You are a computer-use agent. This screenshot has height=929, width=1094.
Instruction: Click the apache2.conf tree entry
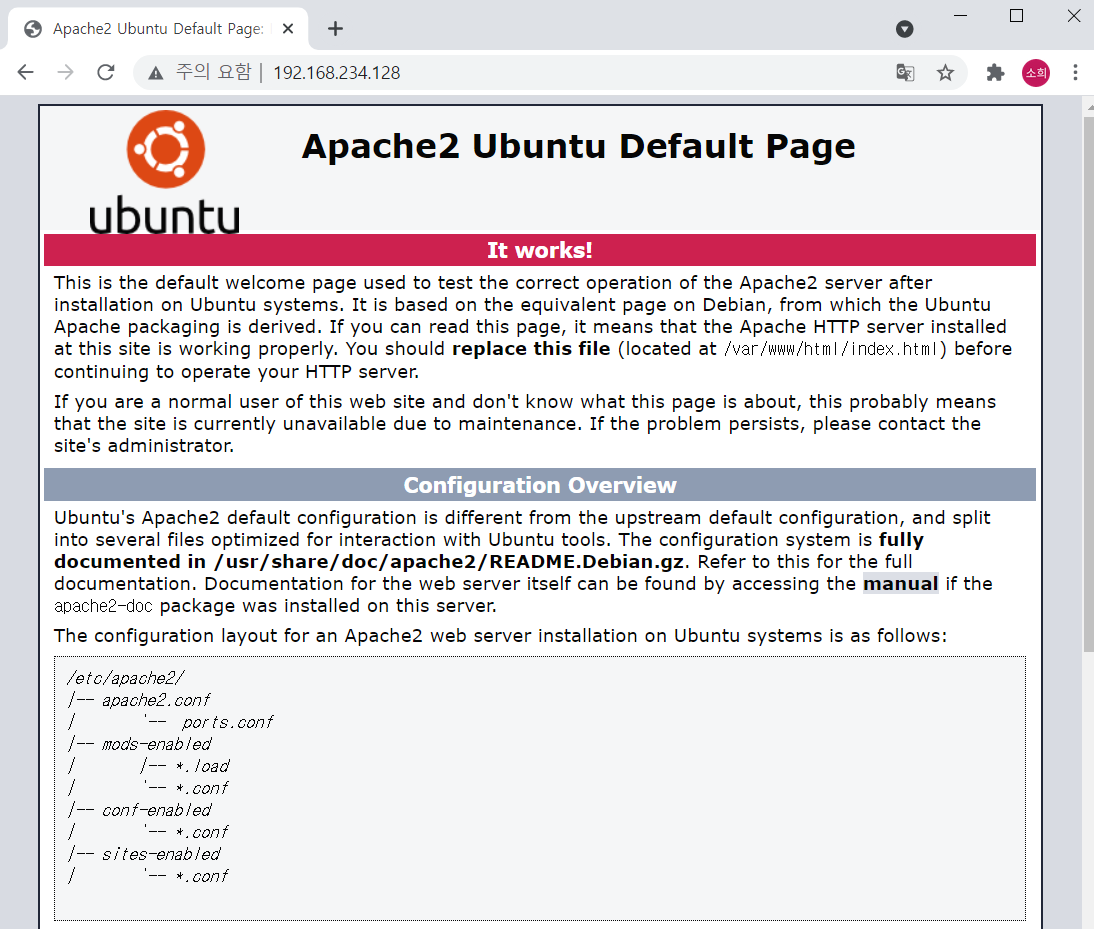click(156, 700)
